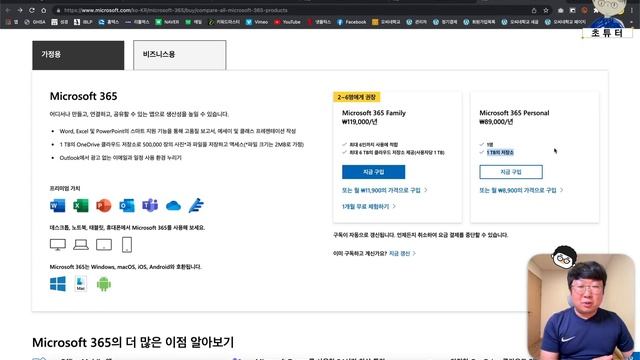The height and width of the screenshot is (360, 640).
Task: Click the mobile phone device icon
Action: click(127, 244)
